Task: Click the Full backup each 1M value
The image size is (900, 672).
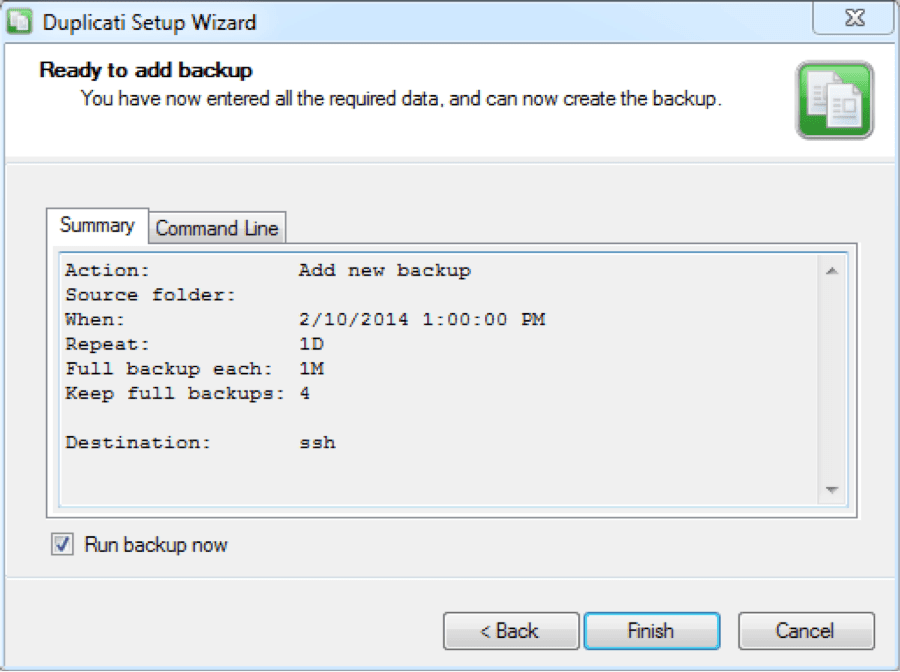Action: pos(311,369)
